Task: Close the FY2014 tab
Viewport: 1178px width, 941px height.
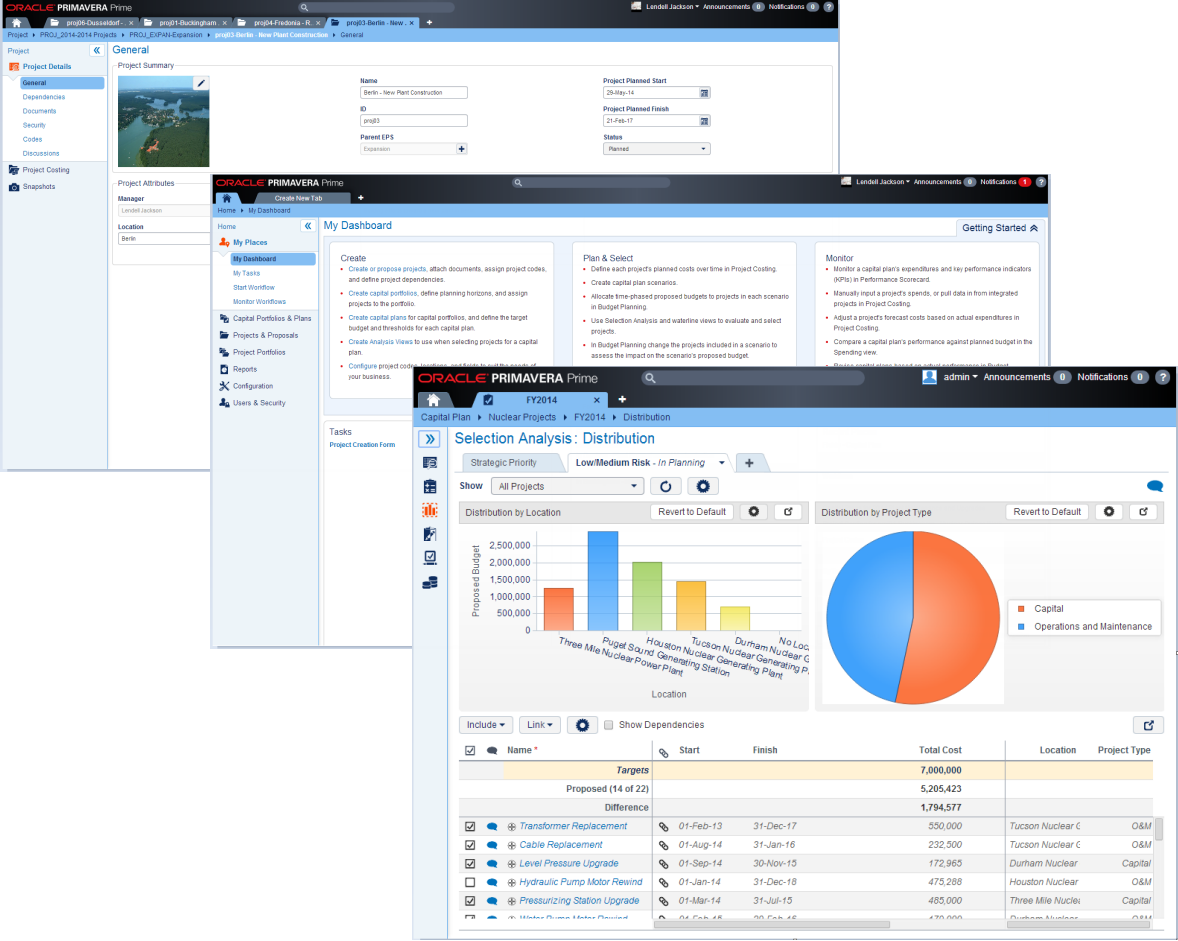Action: click(597, 400)
